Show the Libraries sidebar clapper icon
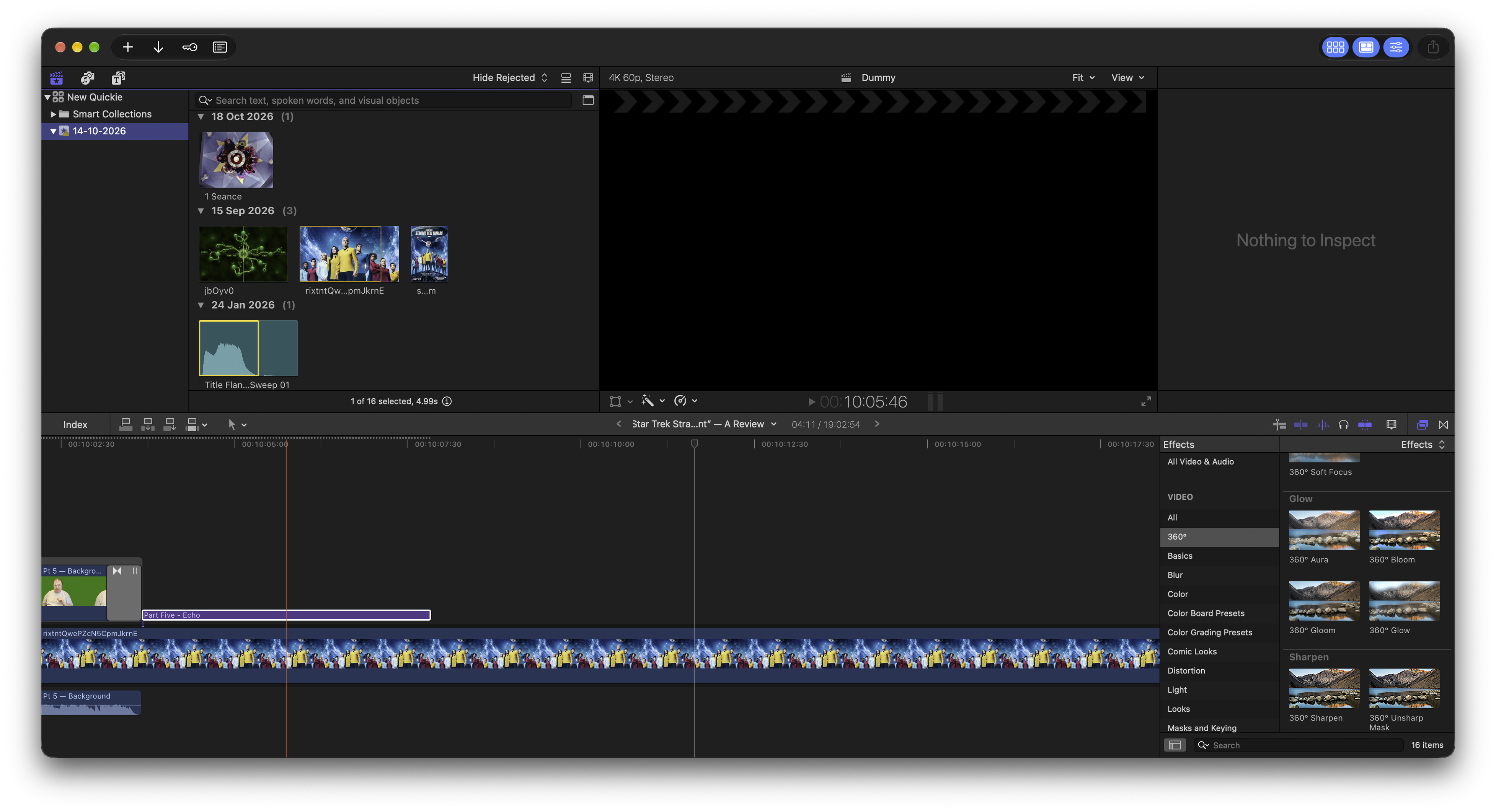The image size is (1496, 812). 56,78
